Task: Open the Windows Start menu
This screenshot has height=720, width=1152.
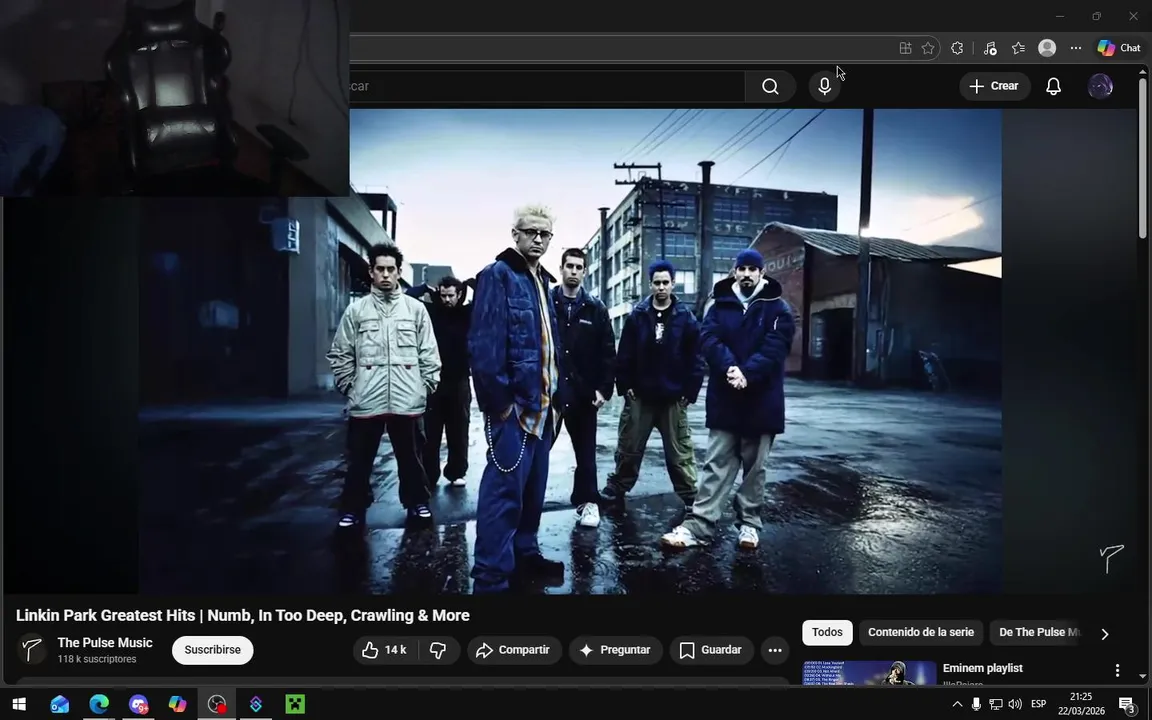Action: (19, 704)
